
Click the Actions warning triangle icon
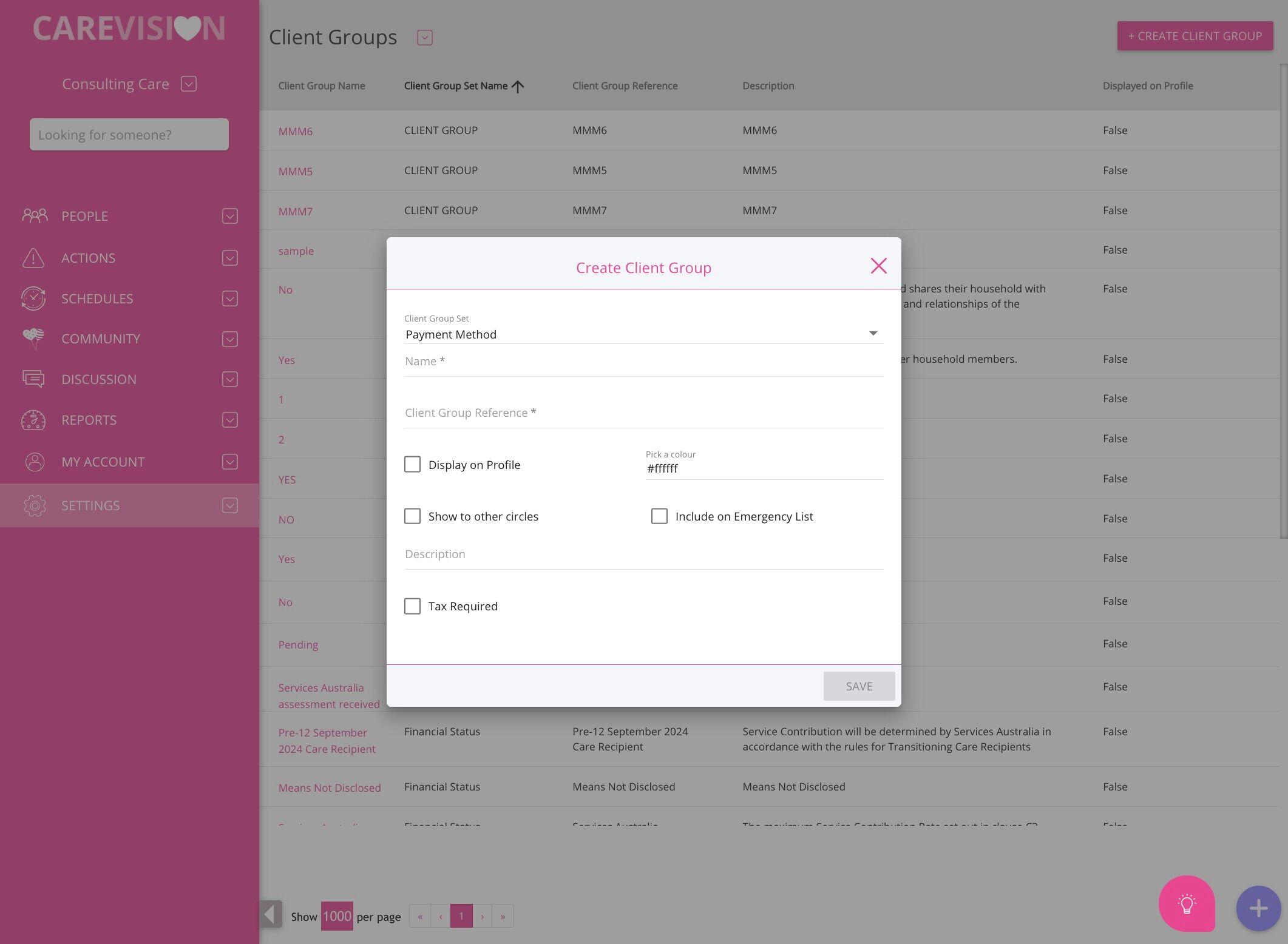33,258
